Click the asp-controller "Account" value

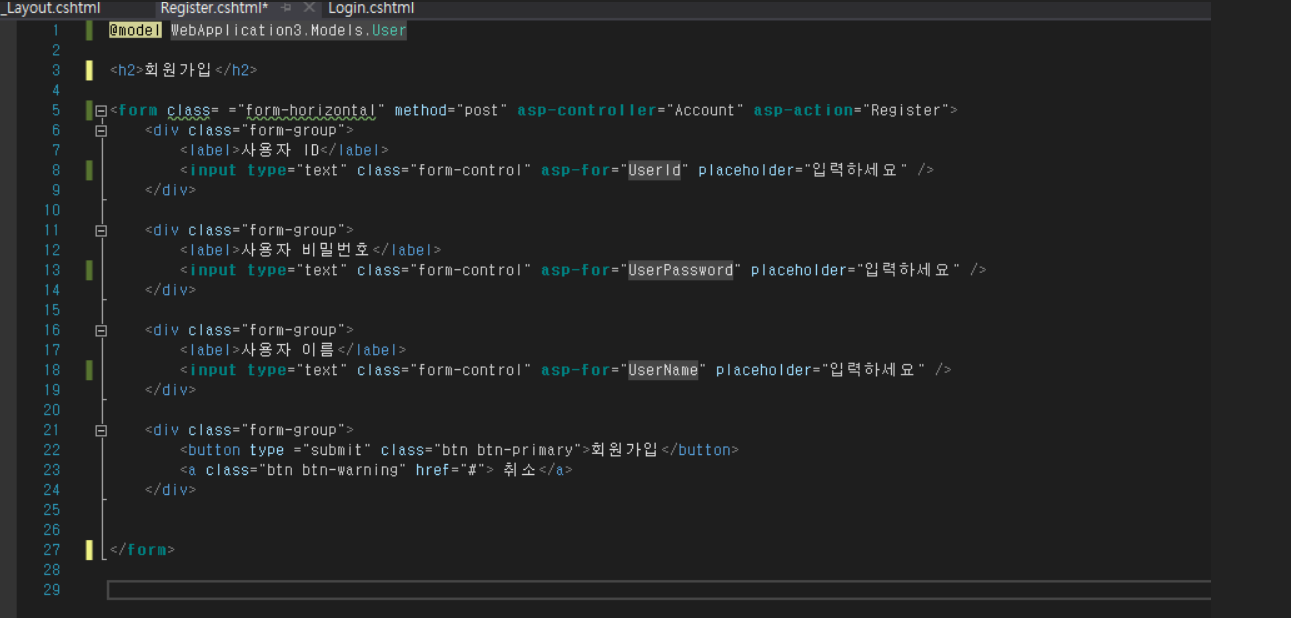pos(706,110)
